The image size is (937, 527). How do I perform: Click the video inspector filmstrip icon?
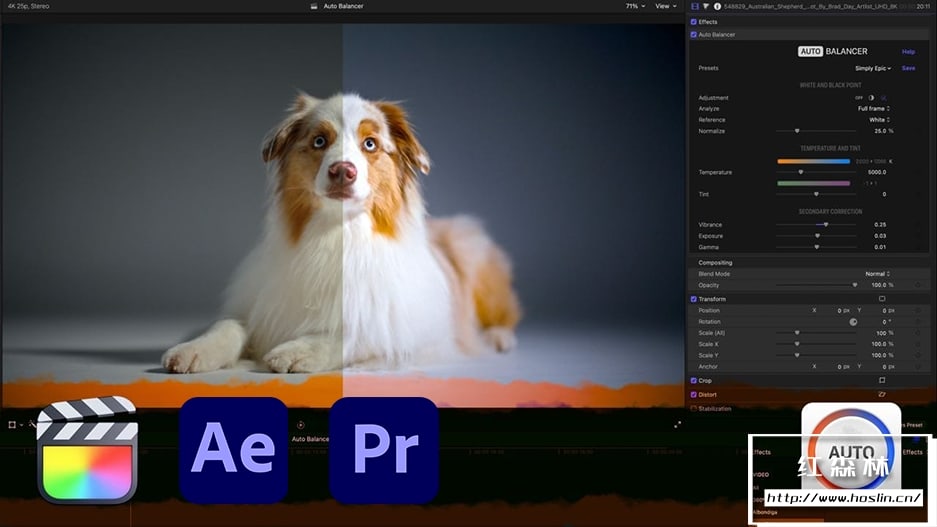click(695, 6)
